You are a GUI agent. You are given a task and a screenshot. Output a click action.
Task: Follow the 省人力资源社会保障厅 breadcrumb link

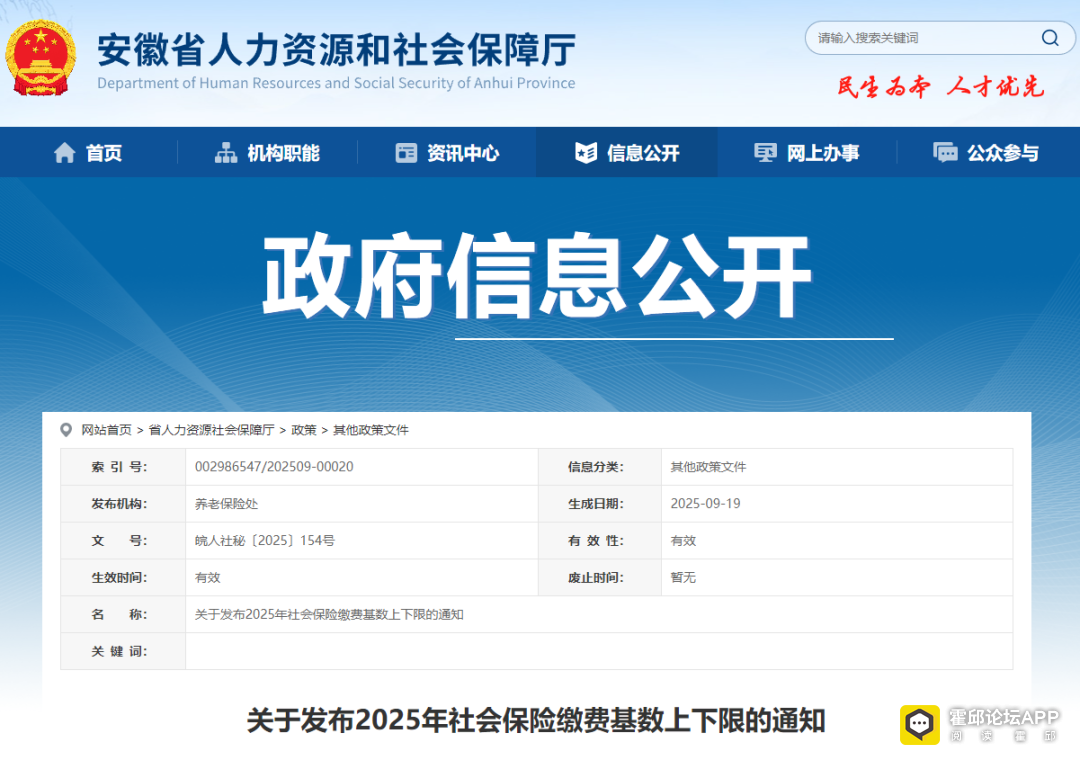tap(211, 430)
